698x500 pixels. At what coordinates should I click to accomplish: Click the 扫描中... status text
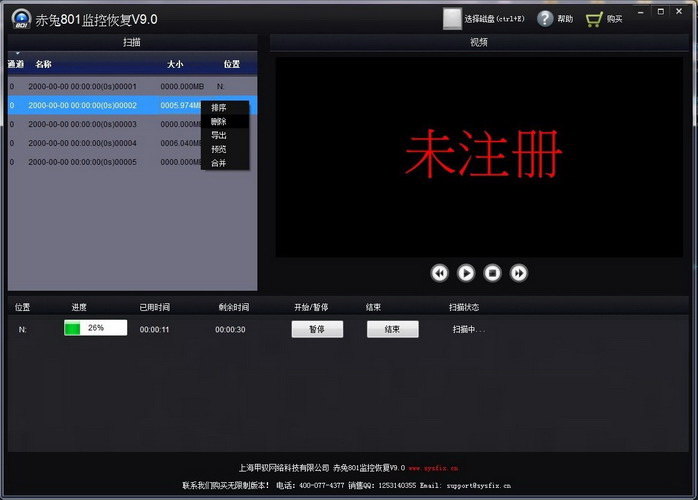pos(469,329)
